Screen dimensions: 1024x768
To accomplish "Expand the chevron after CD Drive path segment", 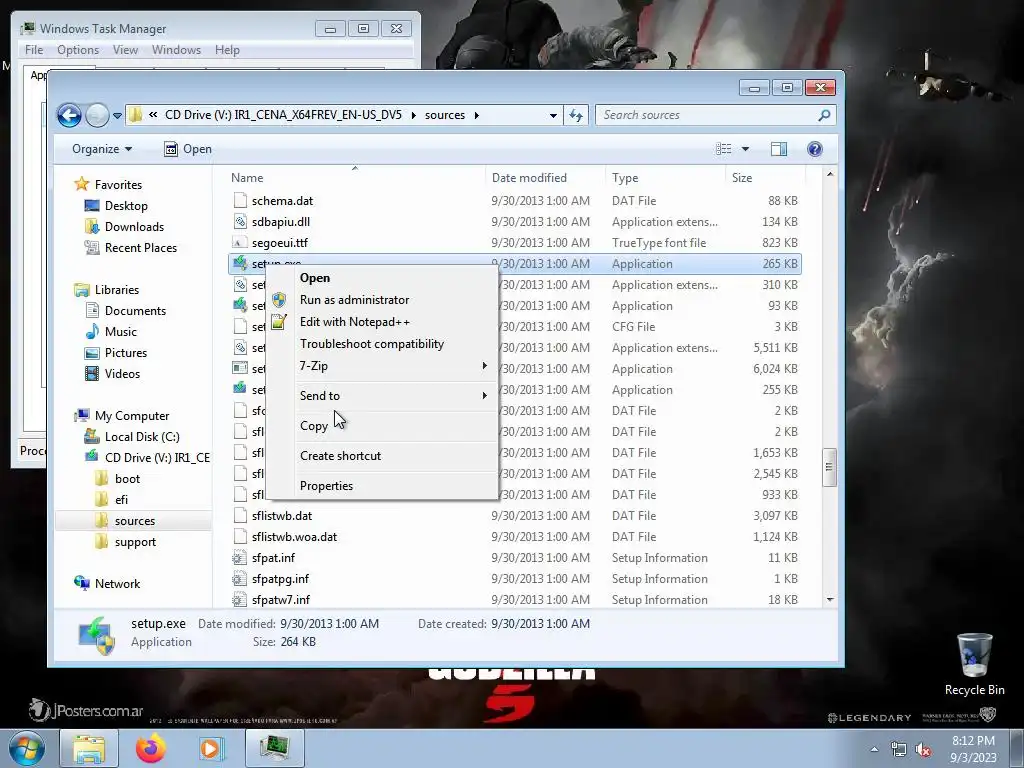I will click(x=413, y=115).
